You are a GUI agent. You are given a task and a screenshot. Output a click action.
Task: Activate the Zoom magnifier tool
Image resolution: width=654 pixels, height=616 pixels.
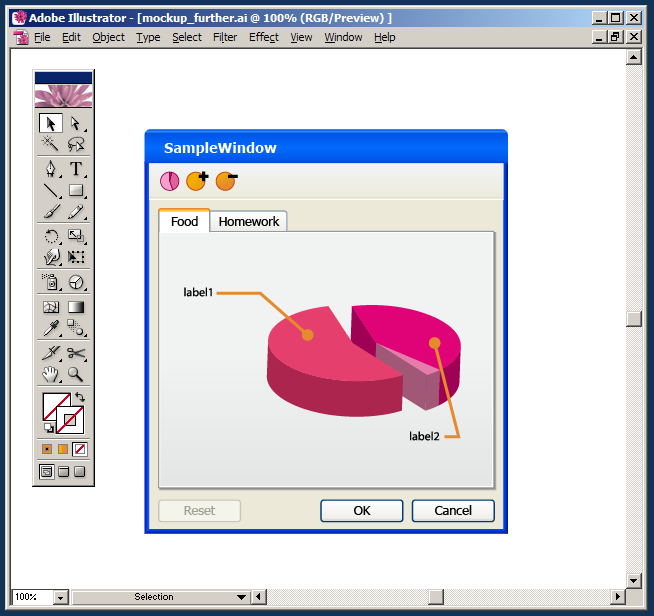tap(76, 374)
